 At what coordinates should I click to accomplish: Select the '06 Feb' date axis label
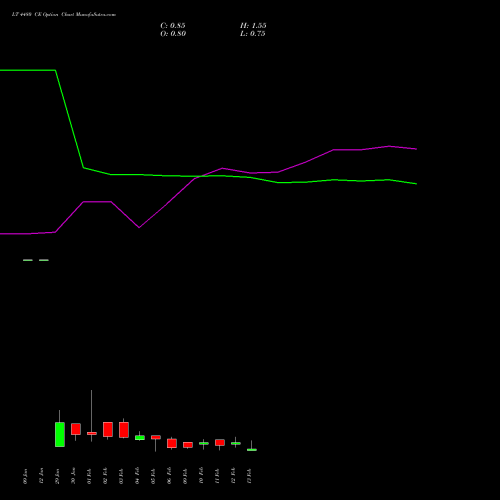(x=169, y=476)
